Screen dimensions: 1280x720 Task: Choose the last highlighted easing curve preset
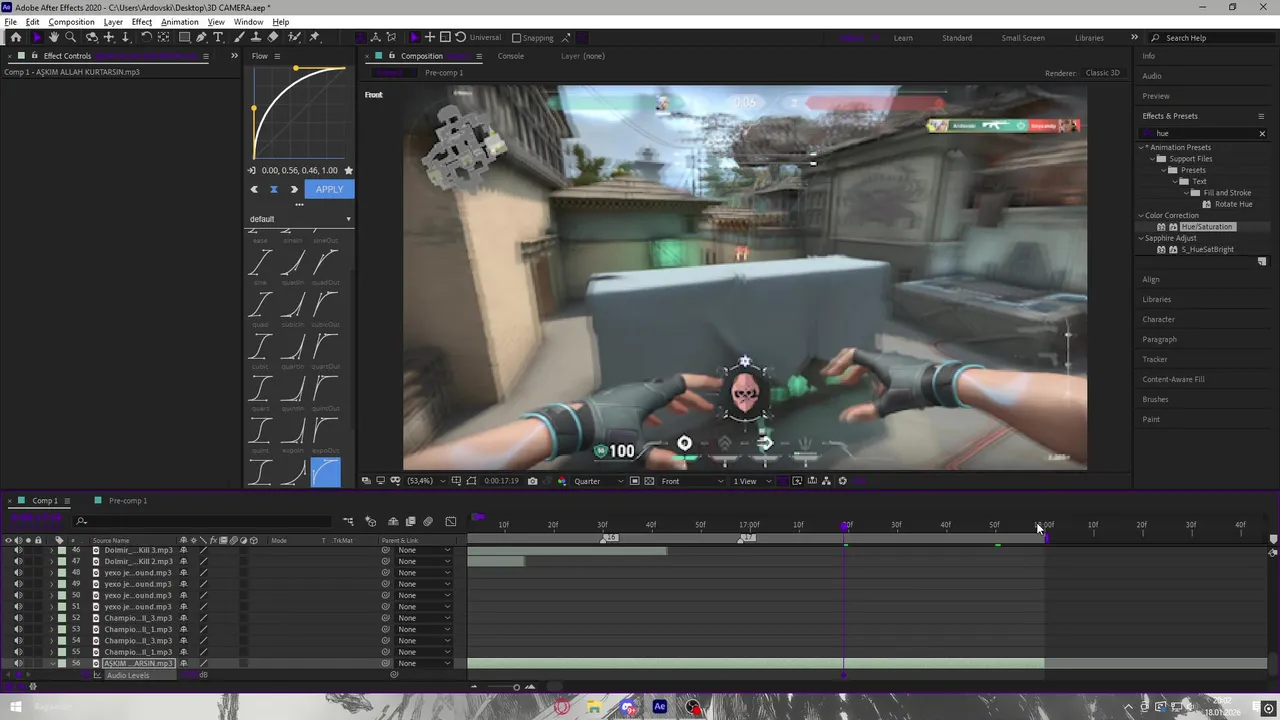326,472
